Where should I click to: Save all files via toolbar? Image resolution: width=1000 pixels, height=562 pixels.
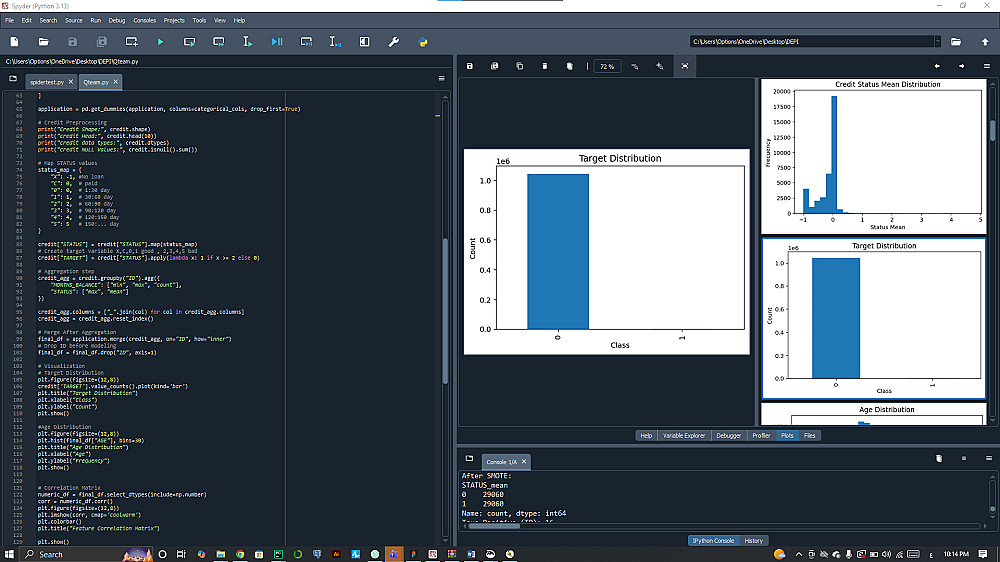tap(101, 42)
